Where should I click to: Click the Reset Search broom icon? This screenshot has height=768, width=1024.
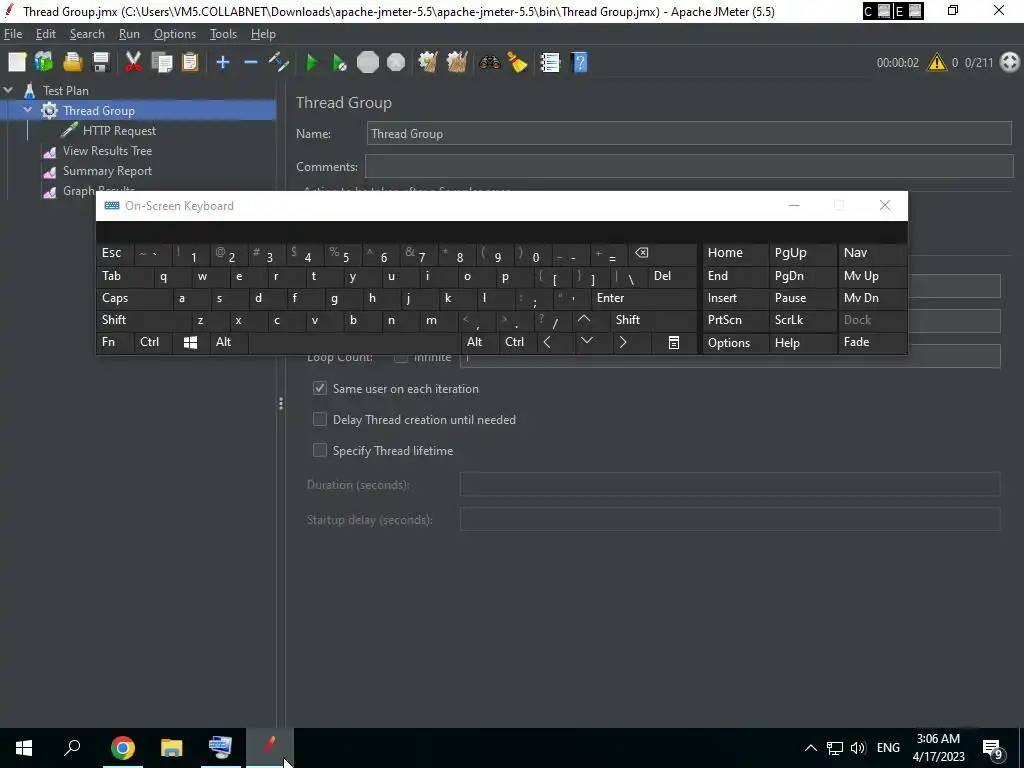point(517,63)
